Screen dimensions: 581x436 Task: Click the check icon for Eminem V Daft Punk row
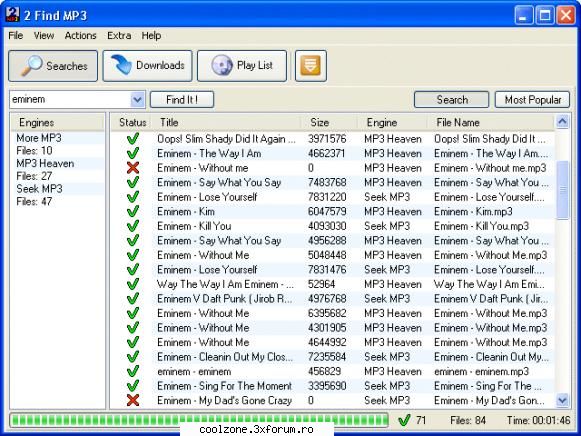tap(133, 299)
